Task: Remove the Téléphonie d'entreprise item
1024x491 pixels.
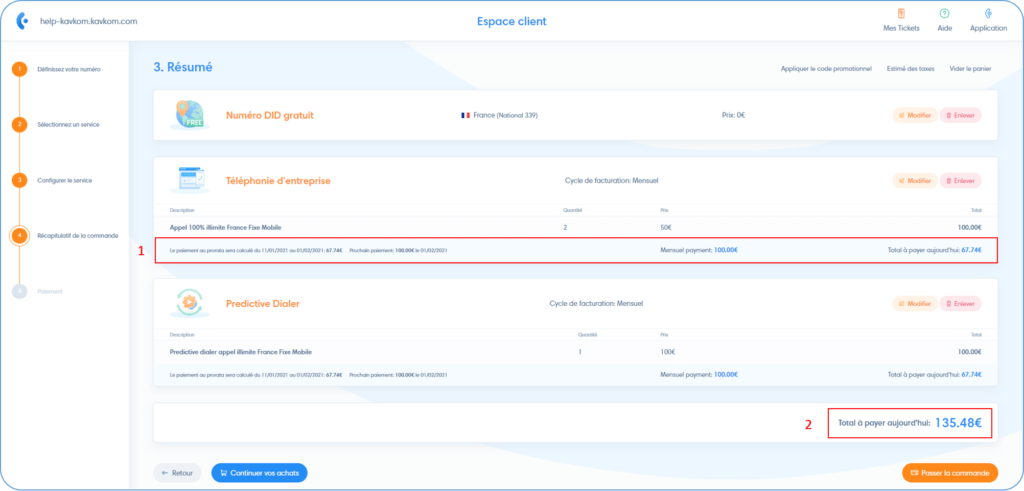Action: 961,181
